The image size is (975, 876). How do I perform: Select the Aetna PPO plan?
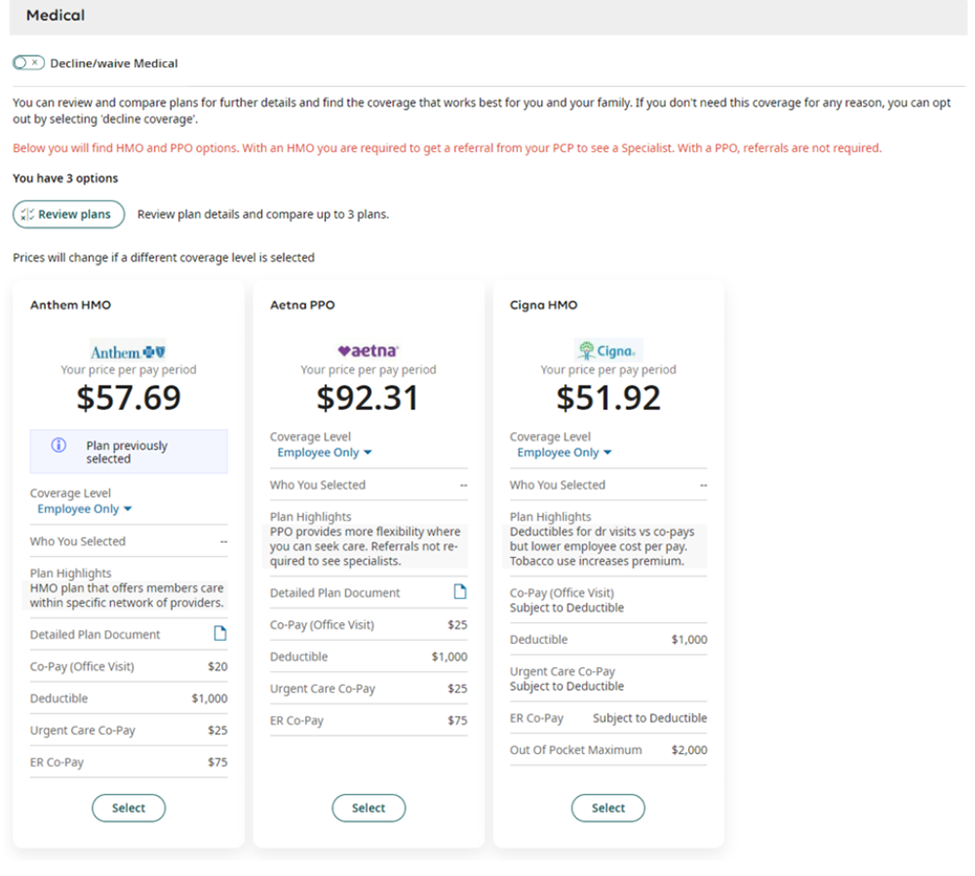pos(368,808)
